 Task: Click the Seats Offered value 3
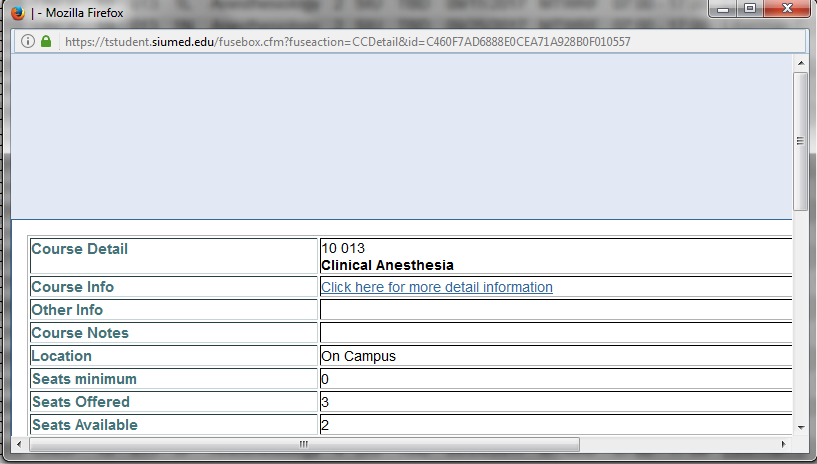326,402
